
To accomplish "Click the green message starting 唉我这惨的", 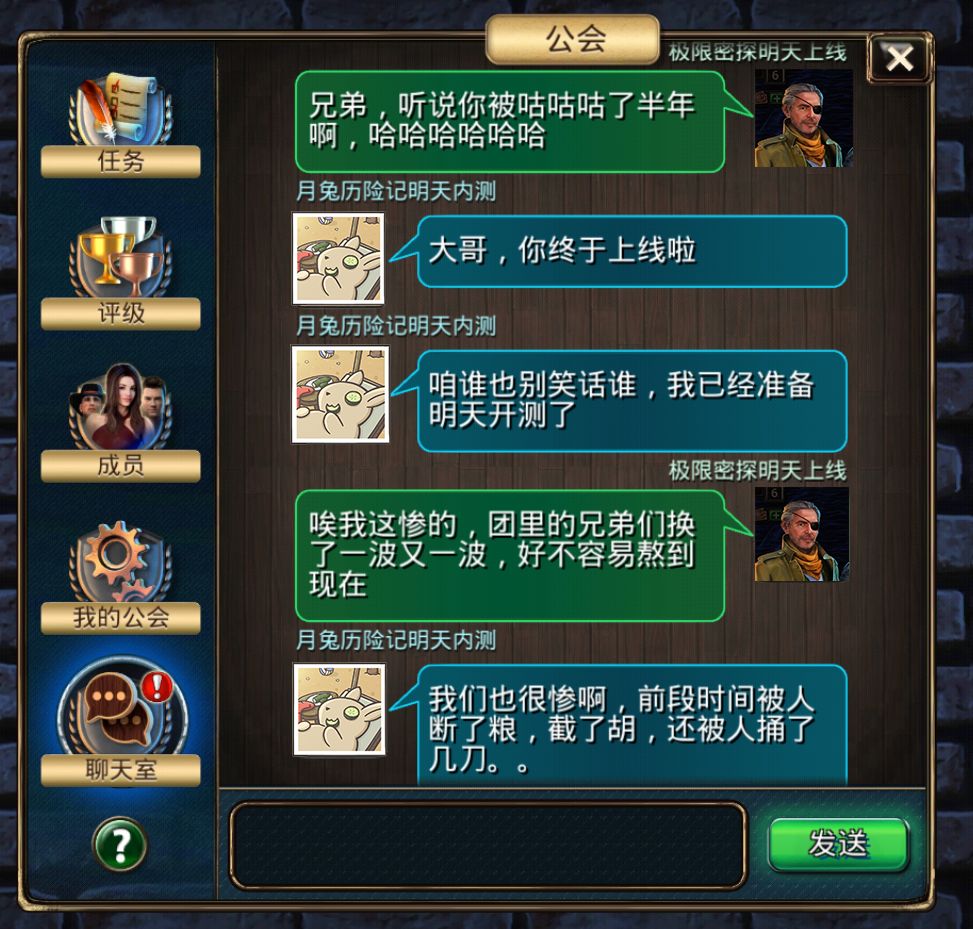I will pos(509,555).
